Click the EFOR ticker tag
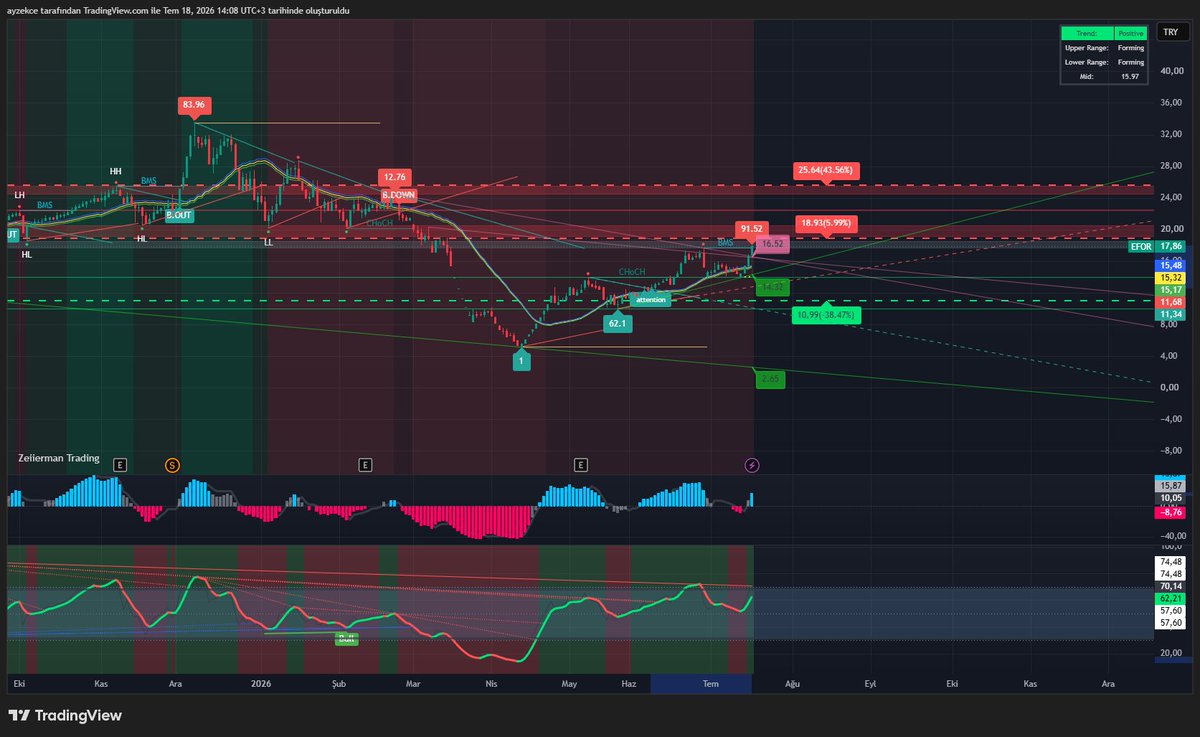Image resolution: width=1200 pixels, height=737 pixels. pos(1140,246)
